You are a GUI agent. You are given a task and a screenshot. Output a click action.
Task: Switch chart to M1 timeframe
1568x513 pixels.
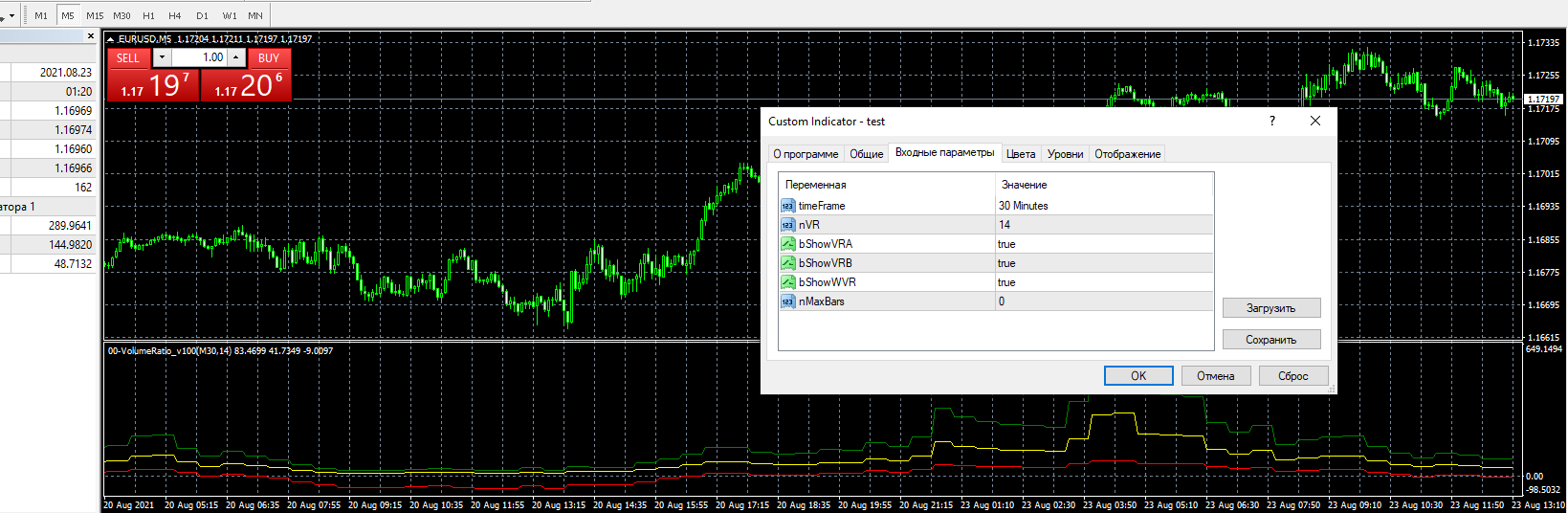[41, 15]
